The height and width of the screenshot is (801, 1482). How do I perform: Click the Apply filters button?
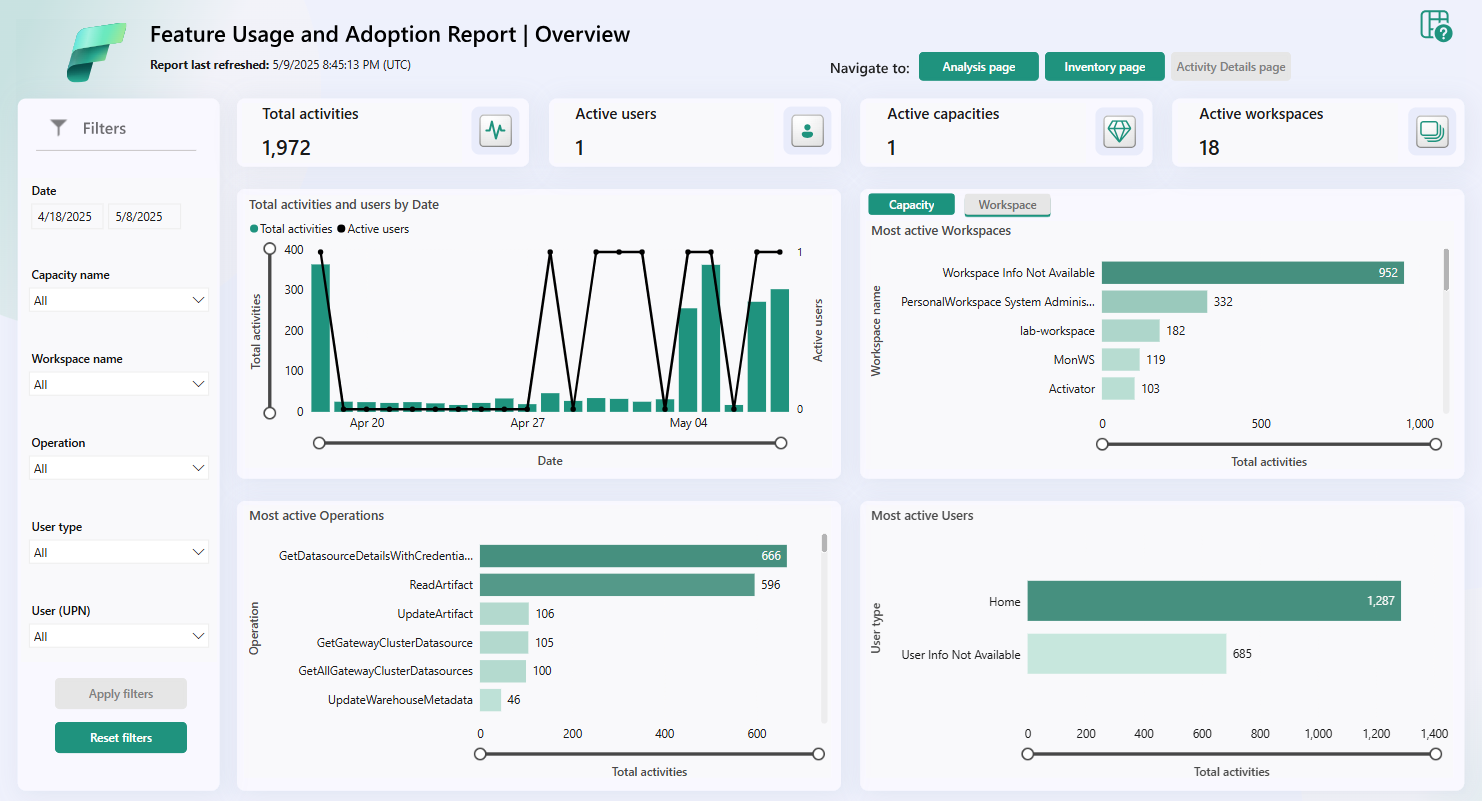point(120,693)
